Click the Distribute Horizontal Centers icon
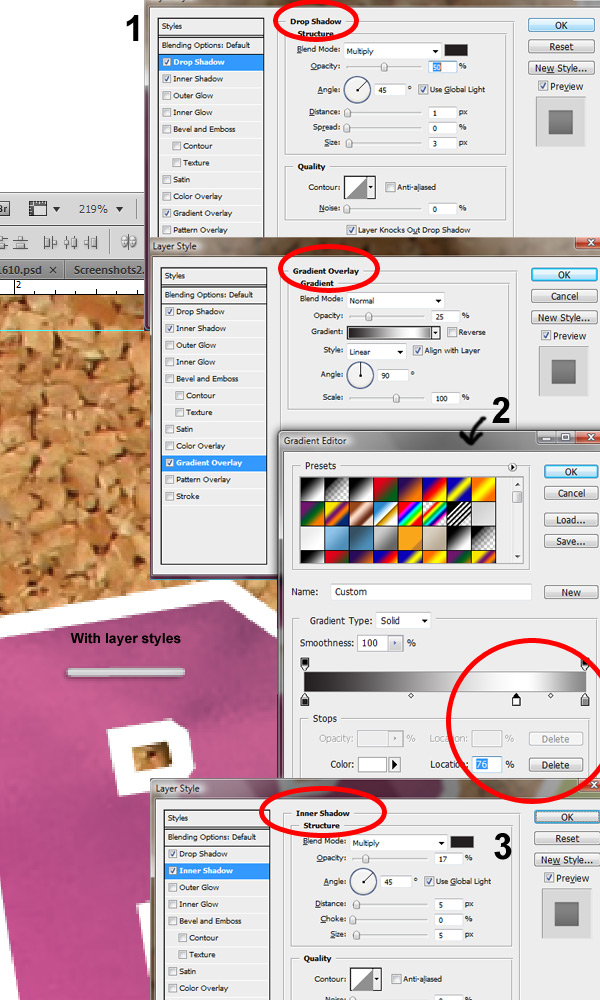This screenshot has width=600, height=1000. coord(71,242)
